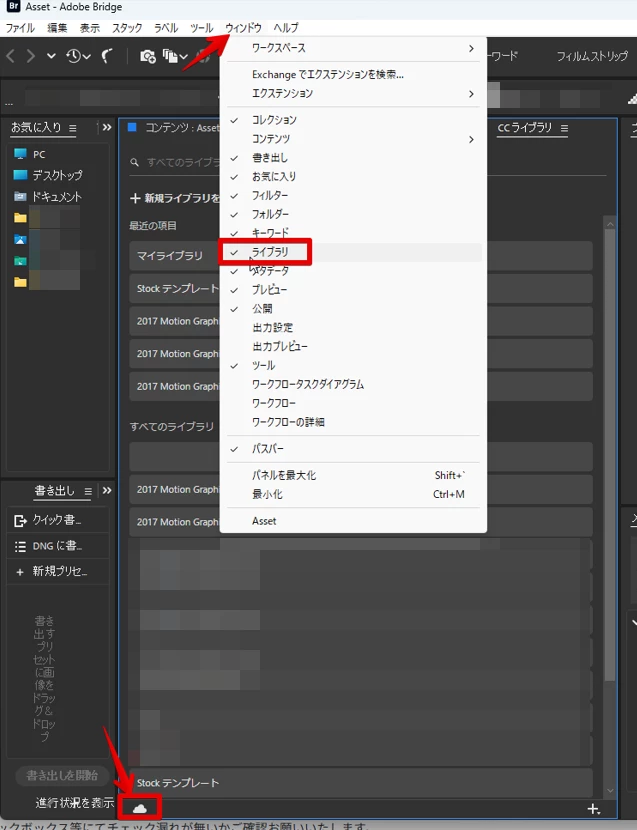The height and width of the screenshot is (830, 637).
Task: Click the boomerang return icon
Action: (x=107, y=55)
